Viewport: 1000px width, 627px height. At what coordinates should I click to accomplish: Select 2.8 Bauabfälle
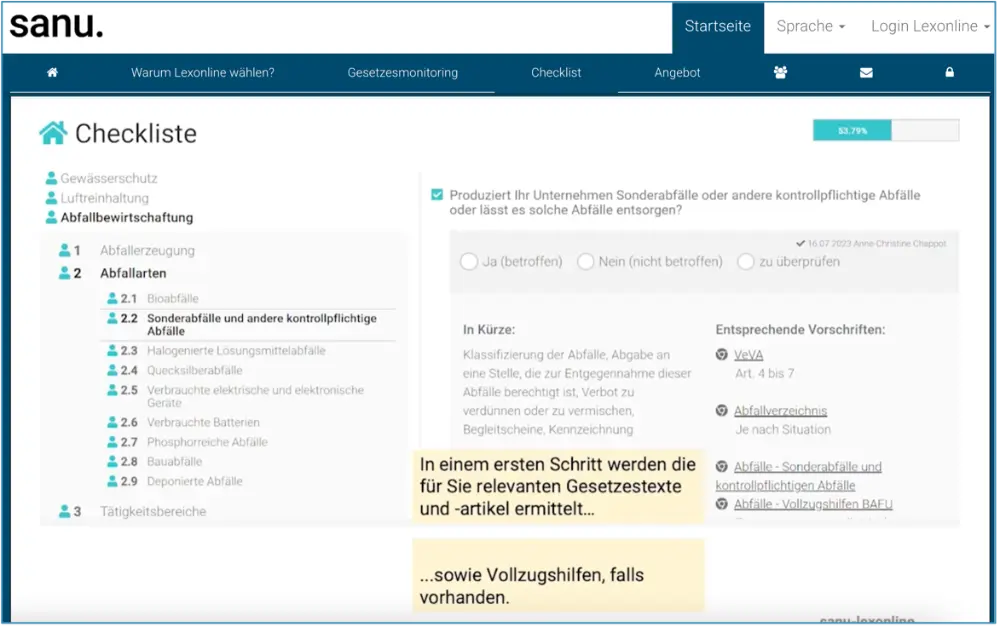(175, 461)
